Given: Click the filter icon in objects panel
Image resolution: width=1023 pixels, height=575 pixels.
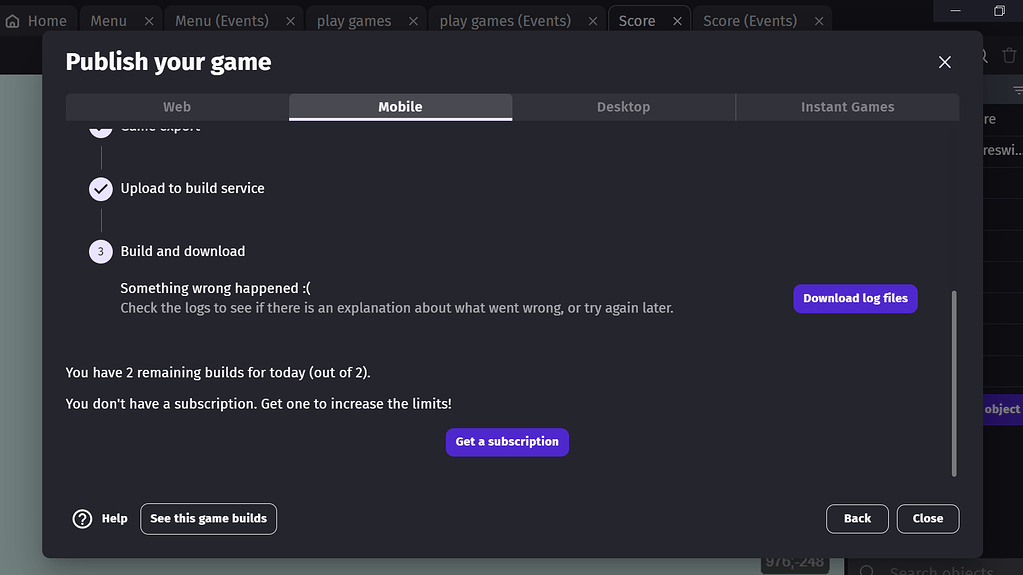Looking at the screenshot, I should [x=1017, y=90].
